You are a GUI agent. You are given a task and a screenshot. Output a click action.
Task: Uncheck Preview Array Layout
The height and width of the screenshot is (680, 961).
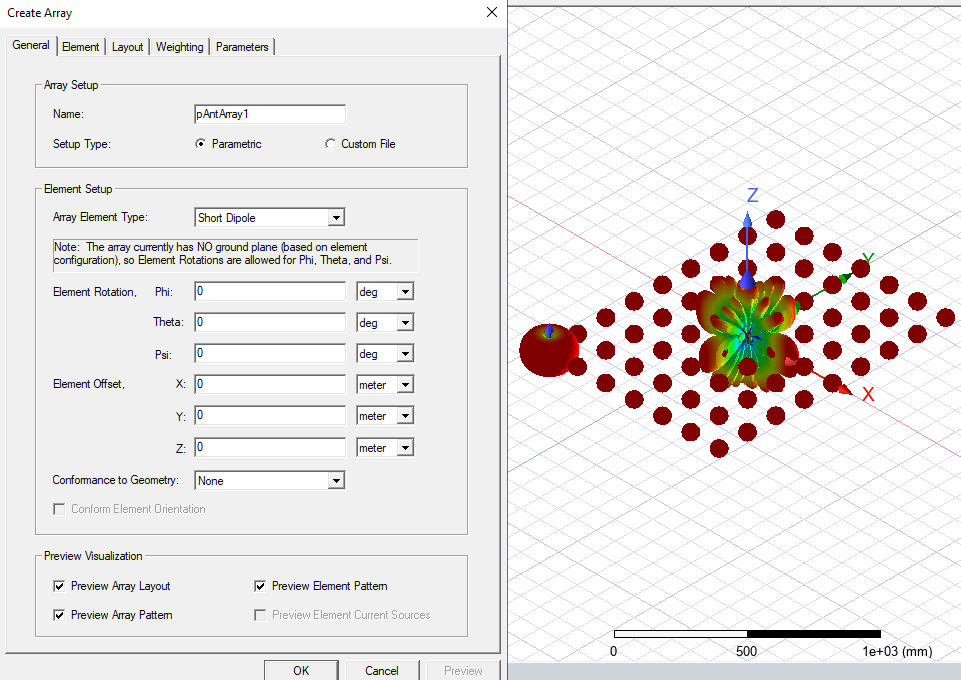[59, 586]
